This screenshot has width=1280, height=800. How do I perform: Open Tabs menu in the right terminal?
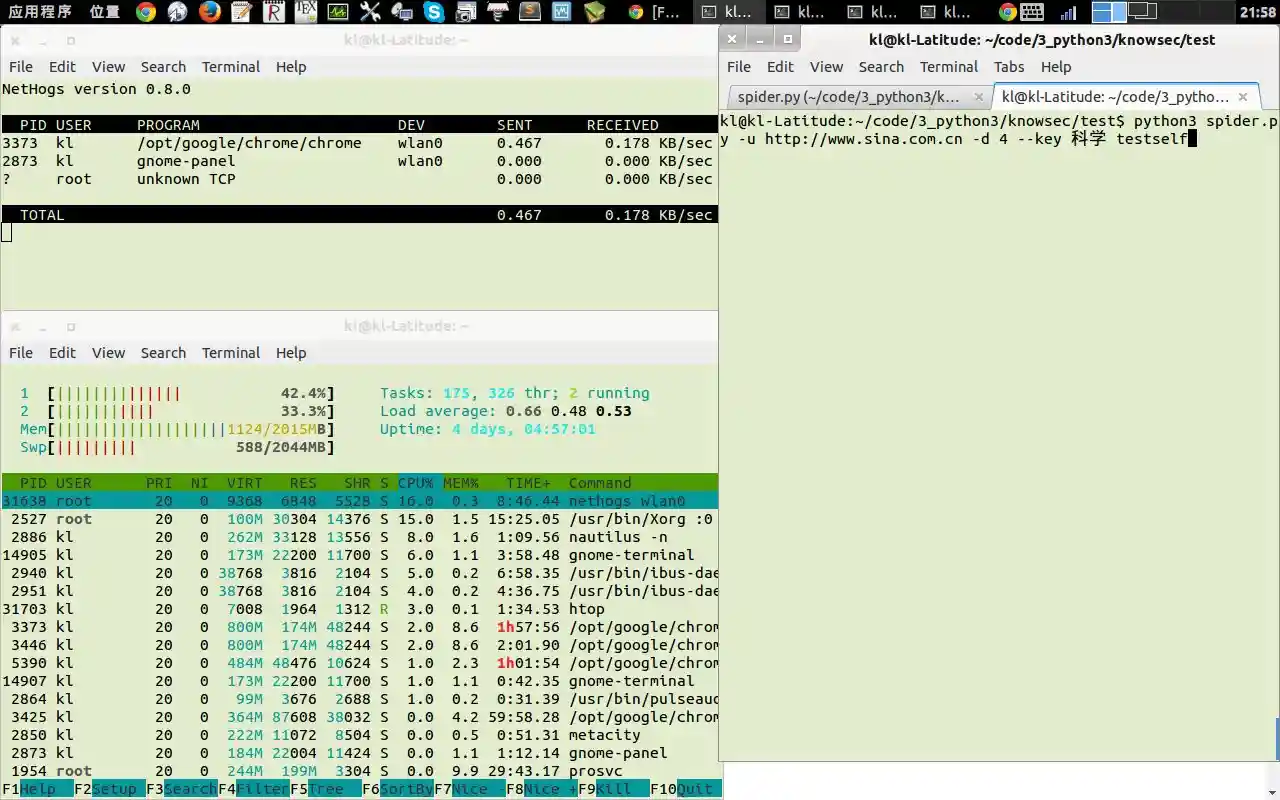1009,67
